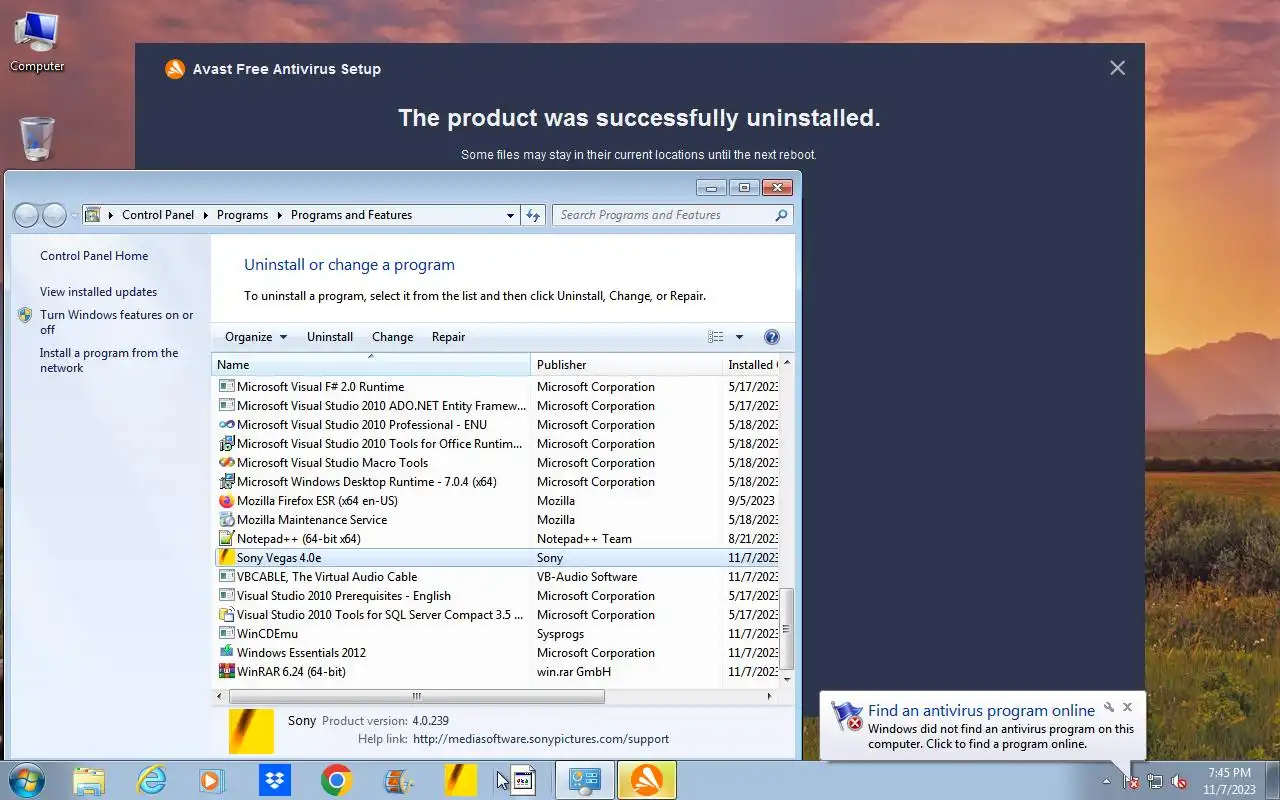Click Find an antivirus program online balloon
Screen dimensions: 1280x800
[981, 711]
